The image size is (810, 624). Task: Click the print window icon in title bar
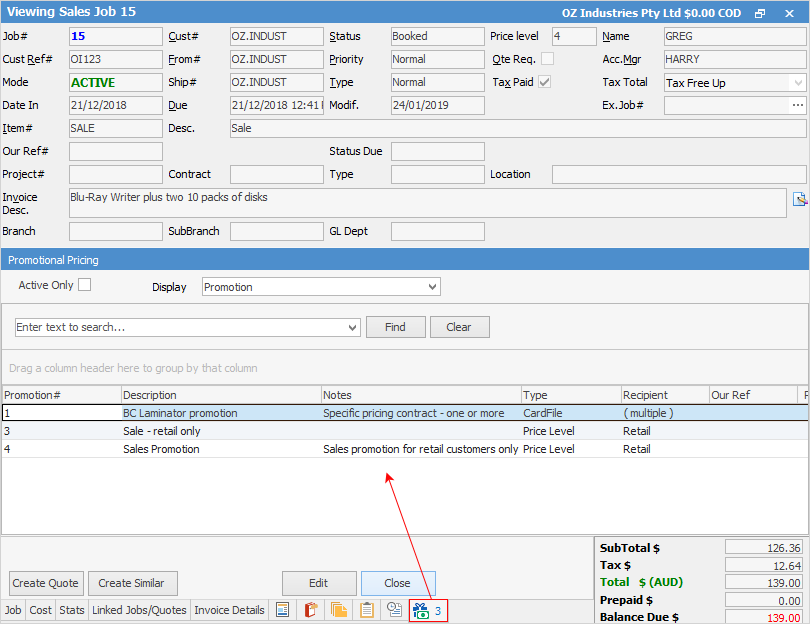coord(758,11)
